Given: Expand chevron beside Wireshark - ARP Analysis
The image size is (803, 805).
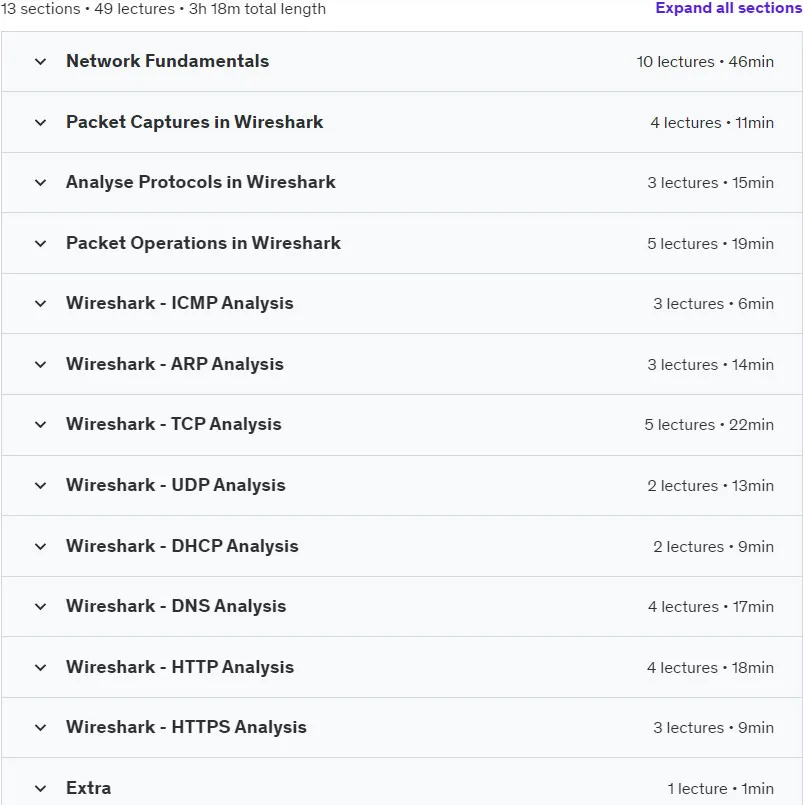Looking at the screenshot, I should (41, 365).
